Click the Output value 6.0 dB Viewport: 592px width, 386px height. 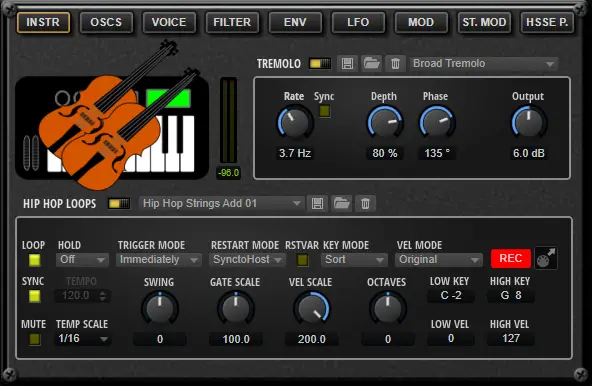tap(529, 153)
